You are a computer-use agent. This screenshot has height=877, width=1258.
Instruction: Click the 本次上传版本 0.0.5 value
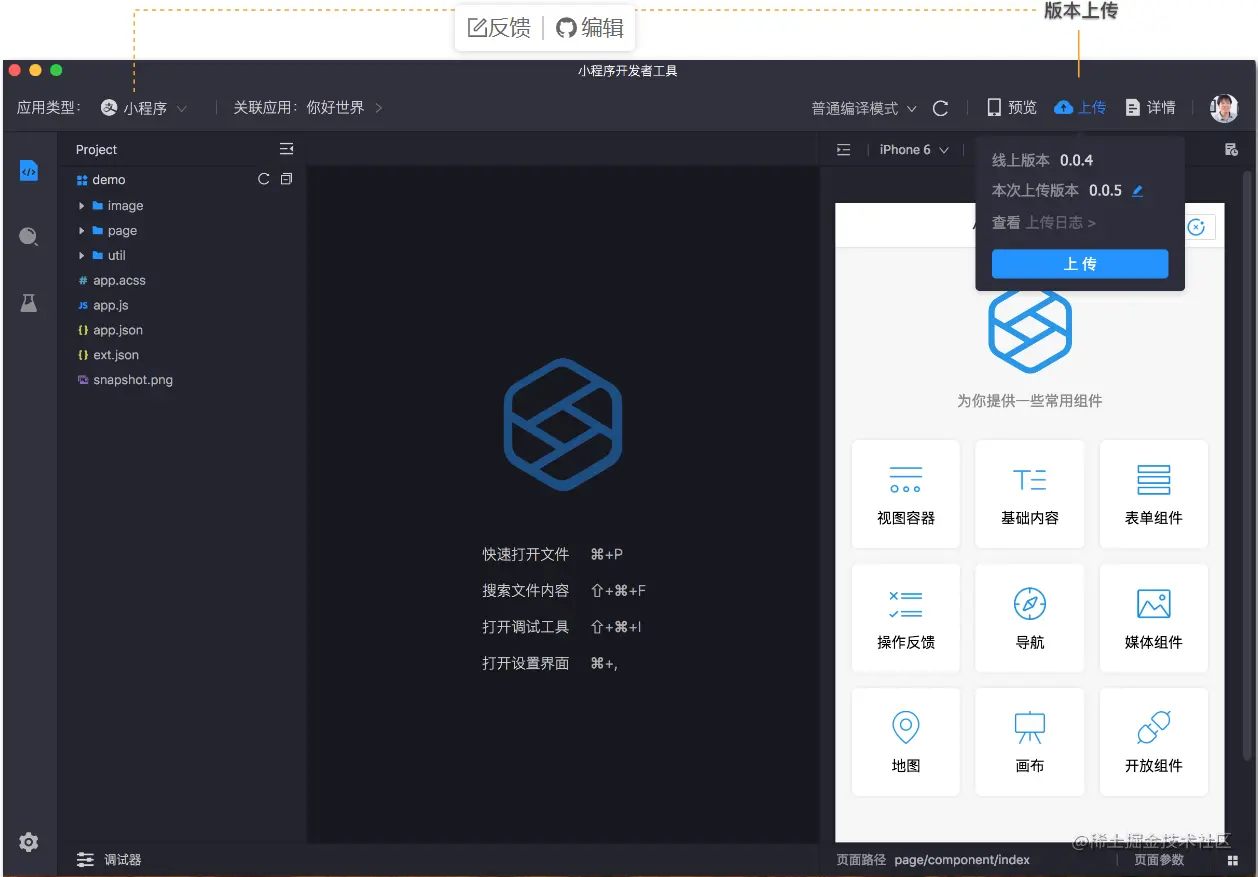[x=1105, y=191]
